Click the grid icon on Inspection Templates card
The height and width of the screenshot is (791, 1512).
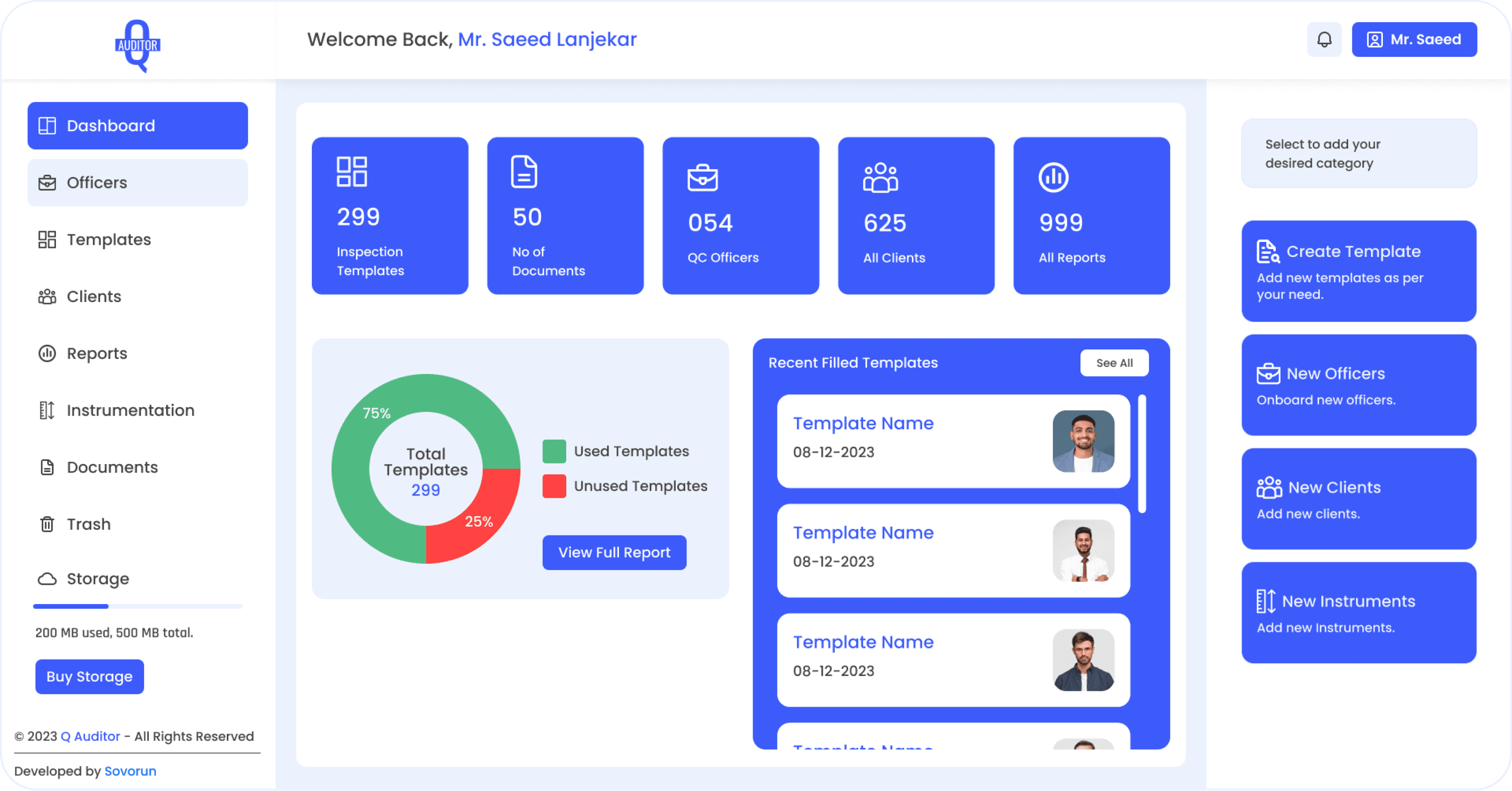[352, 171]
